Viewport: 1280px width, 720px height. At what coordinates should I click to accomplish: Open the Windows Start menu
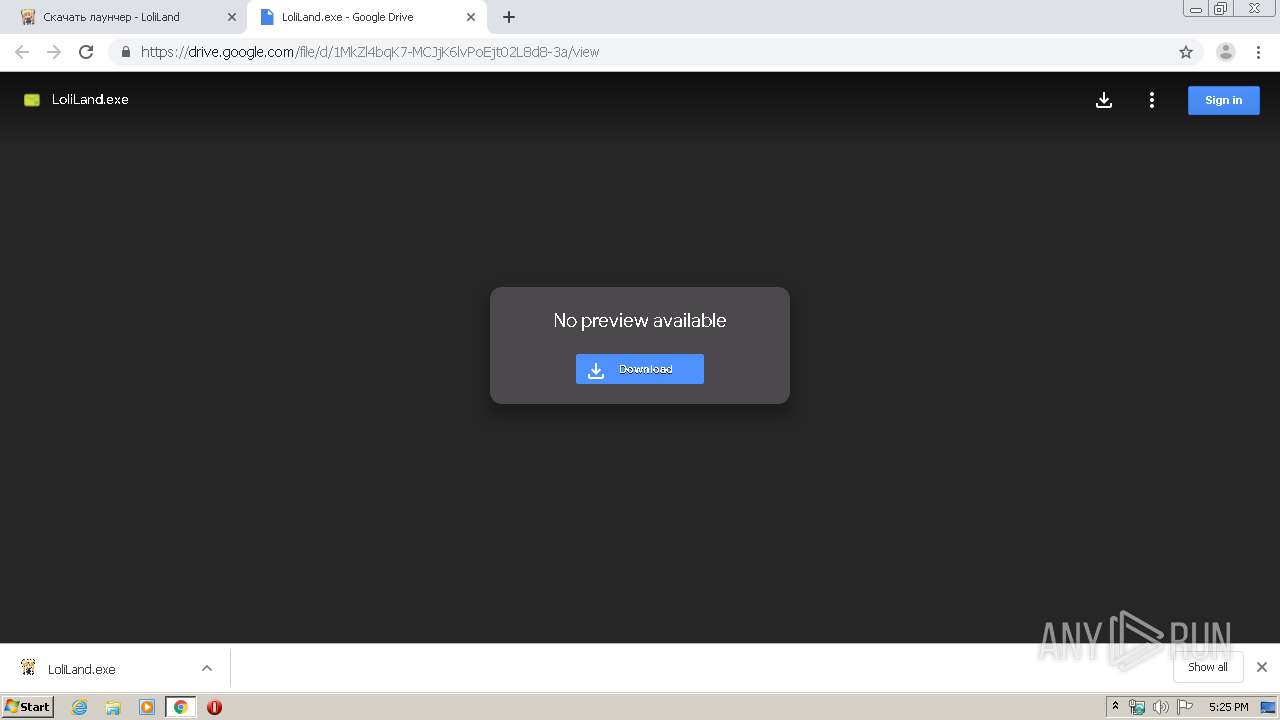(28, 707)
